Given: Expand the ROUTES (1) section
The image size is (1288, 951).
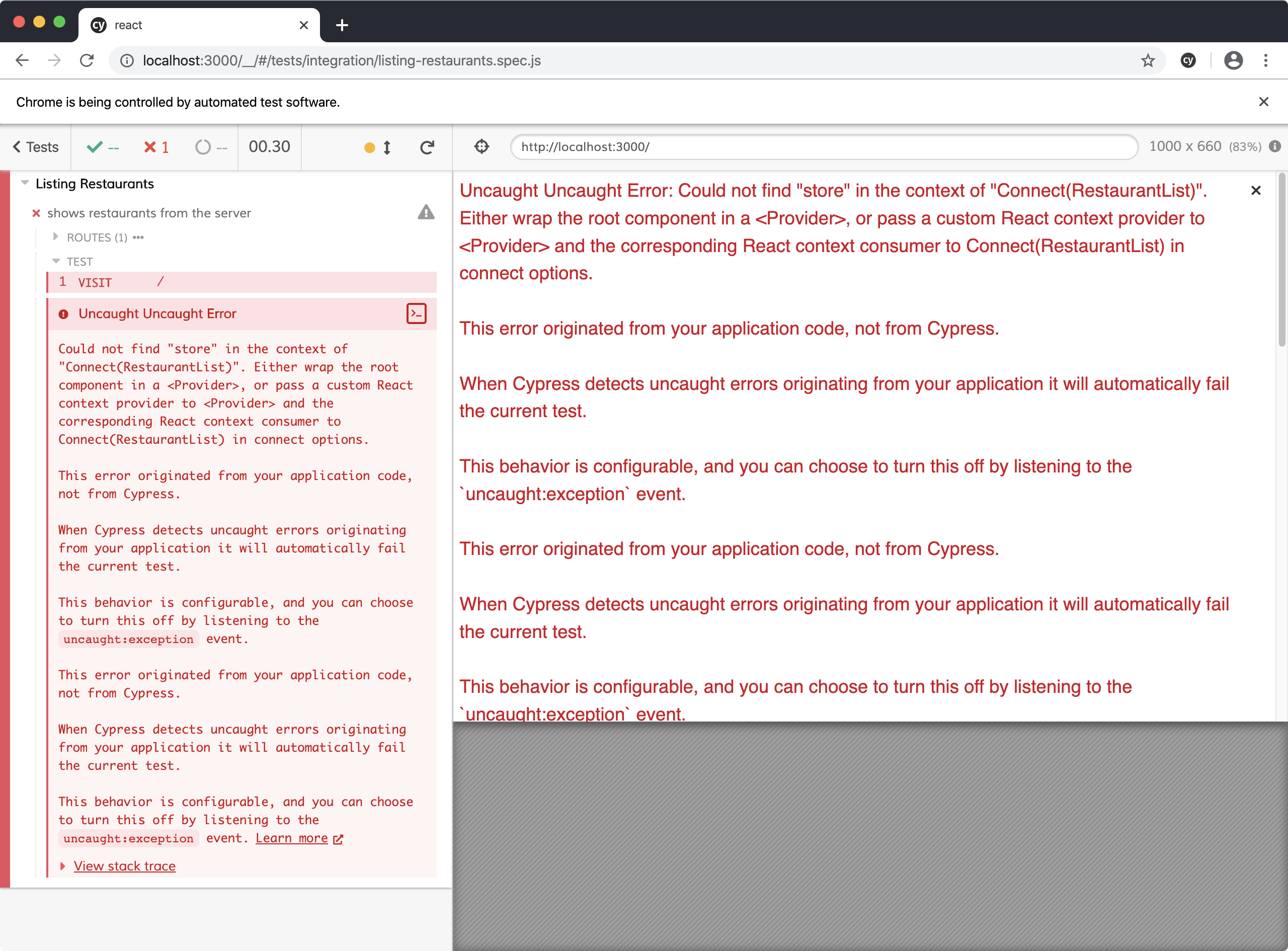Looking at the screenshot, I should tap(55, 237).
